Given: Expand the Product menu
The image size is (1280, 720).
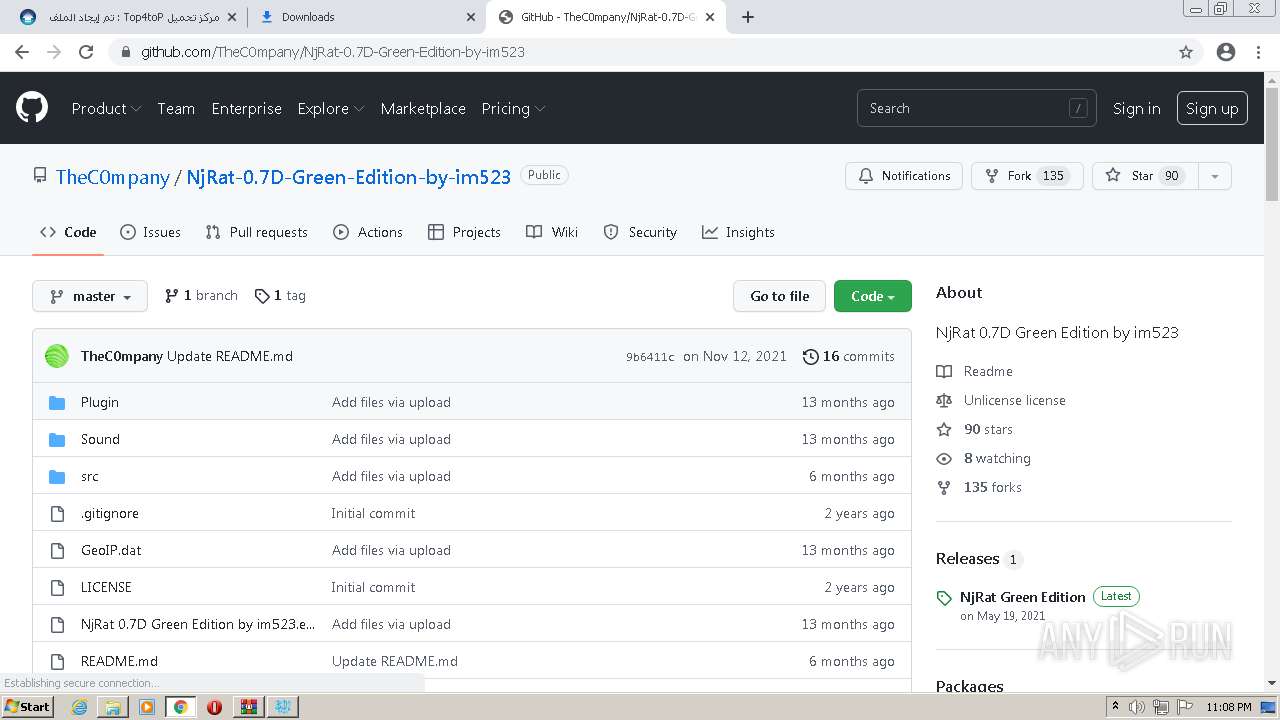Looking at the screenshot, I should (x=106, y=108).
